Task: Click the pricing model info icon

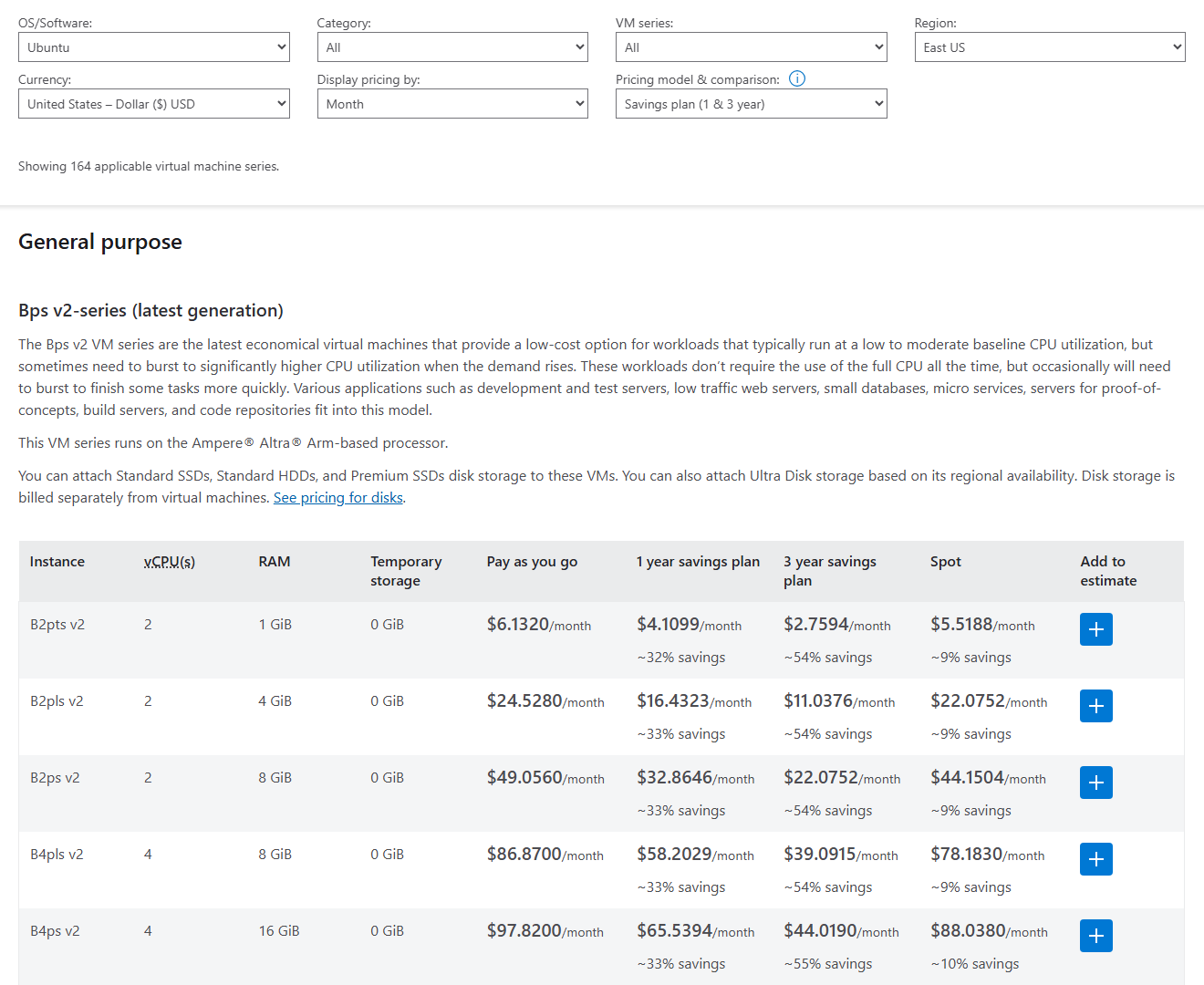Action: 797,78
